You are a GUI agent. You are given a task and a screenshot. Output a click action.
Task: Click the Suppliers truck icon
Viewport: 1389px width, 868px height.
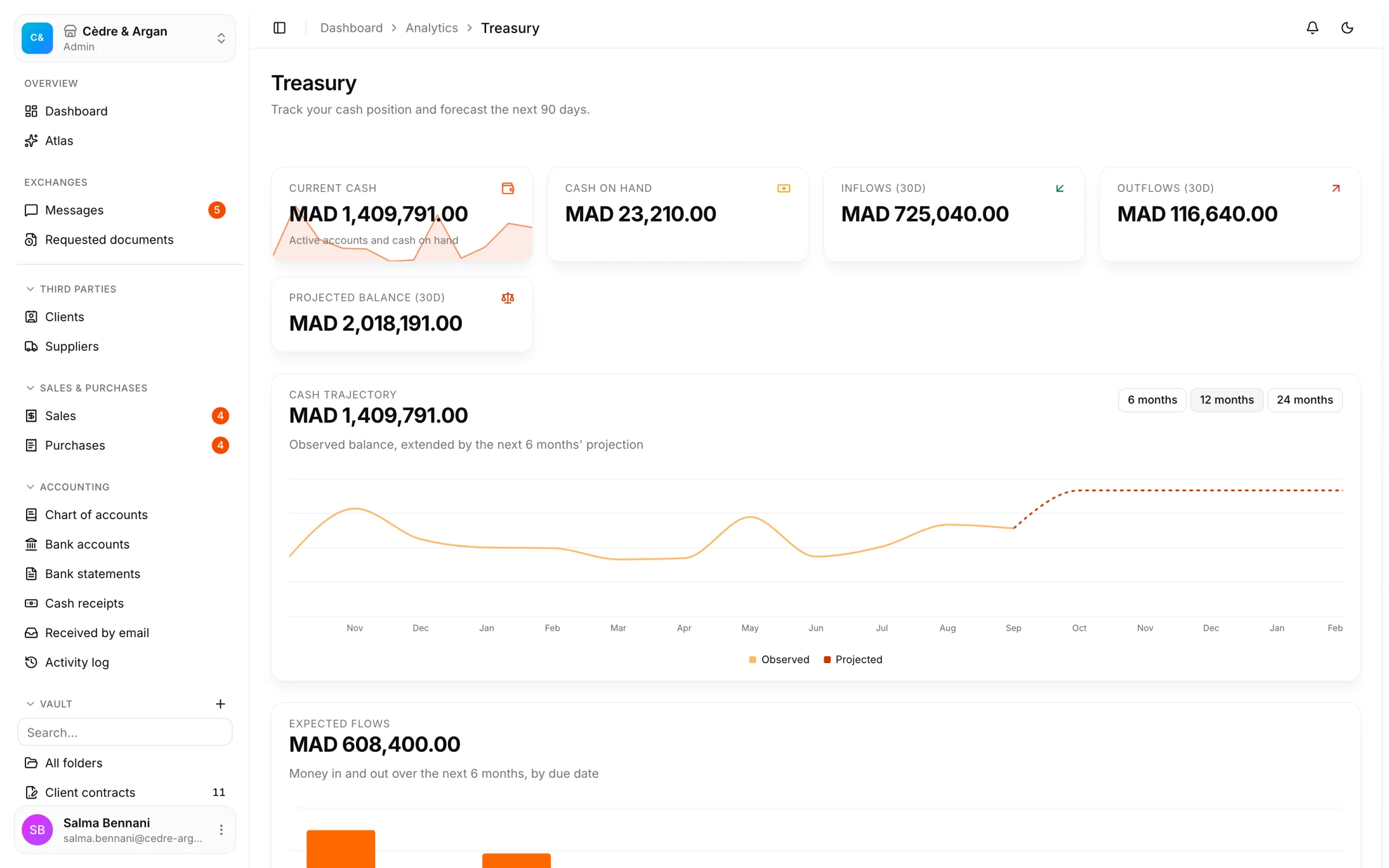(31, 346)
